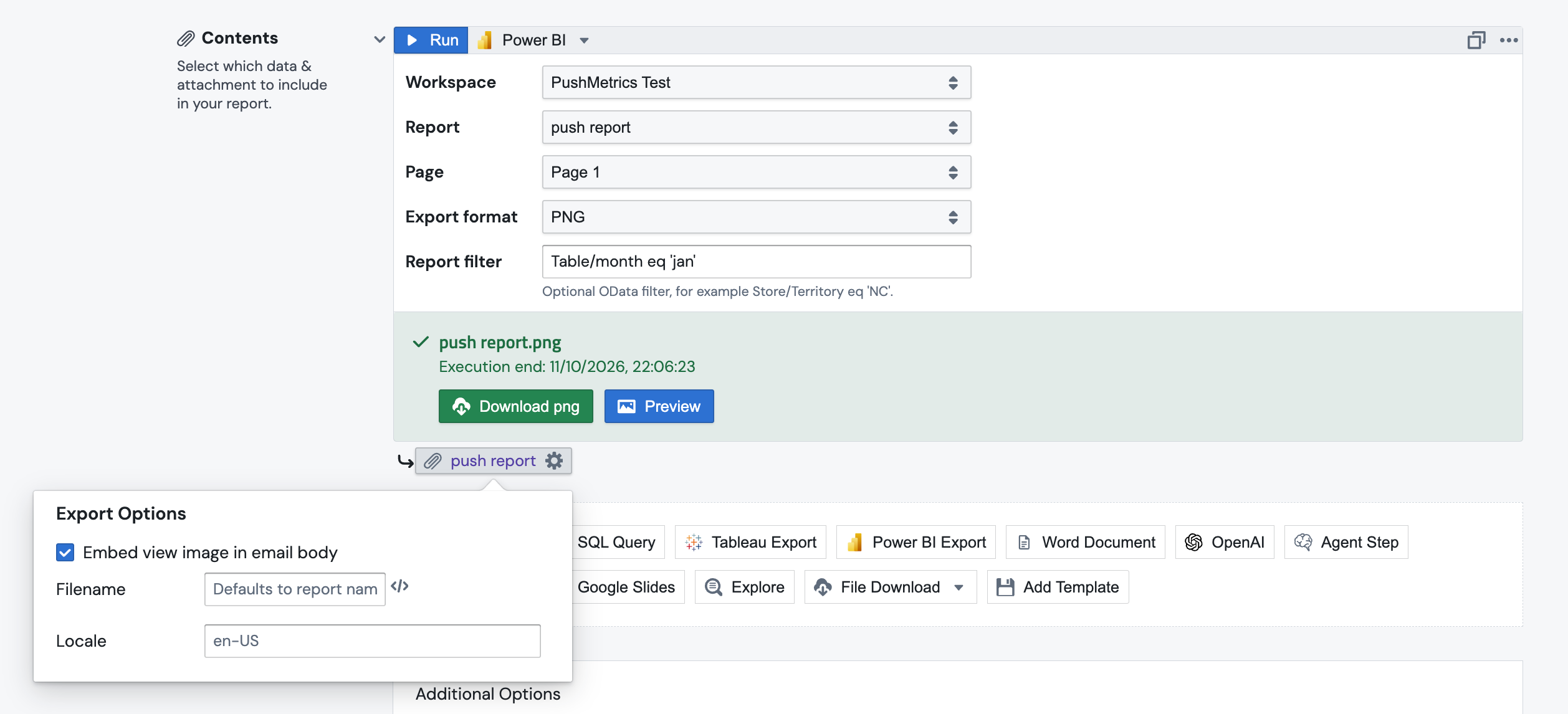
Task: Click the Download png button
Action: point(516,406)
